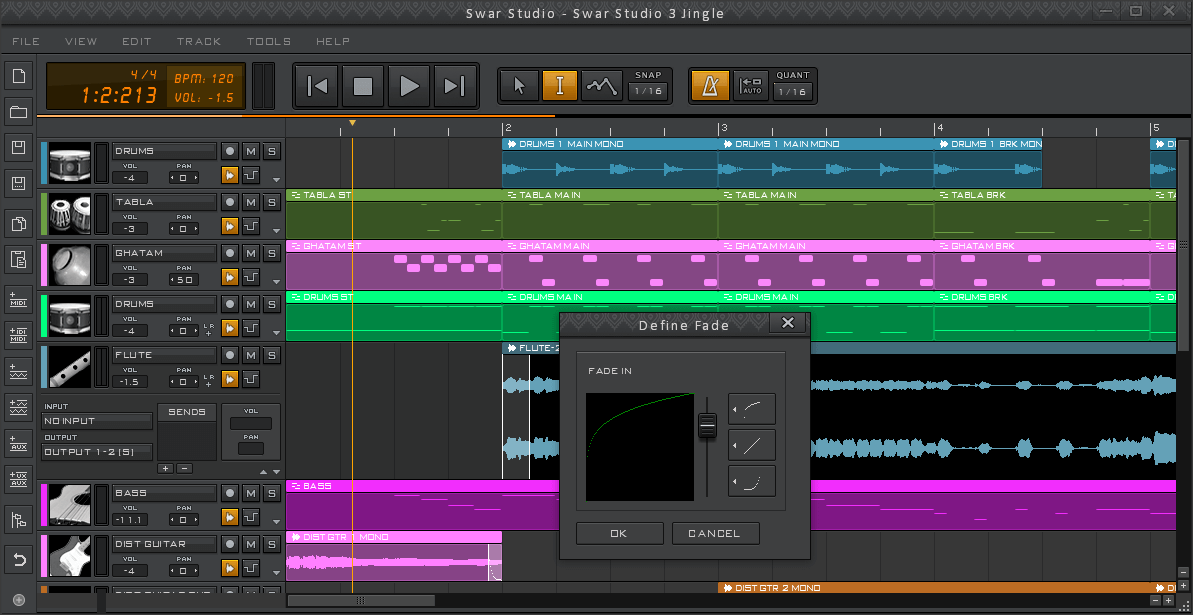Select the TABLA BRK clip in timeline
Viewport: 1193px width, 615px height.
click(x=1042, y=214)
